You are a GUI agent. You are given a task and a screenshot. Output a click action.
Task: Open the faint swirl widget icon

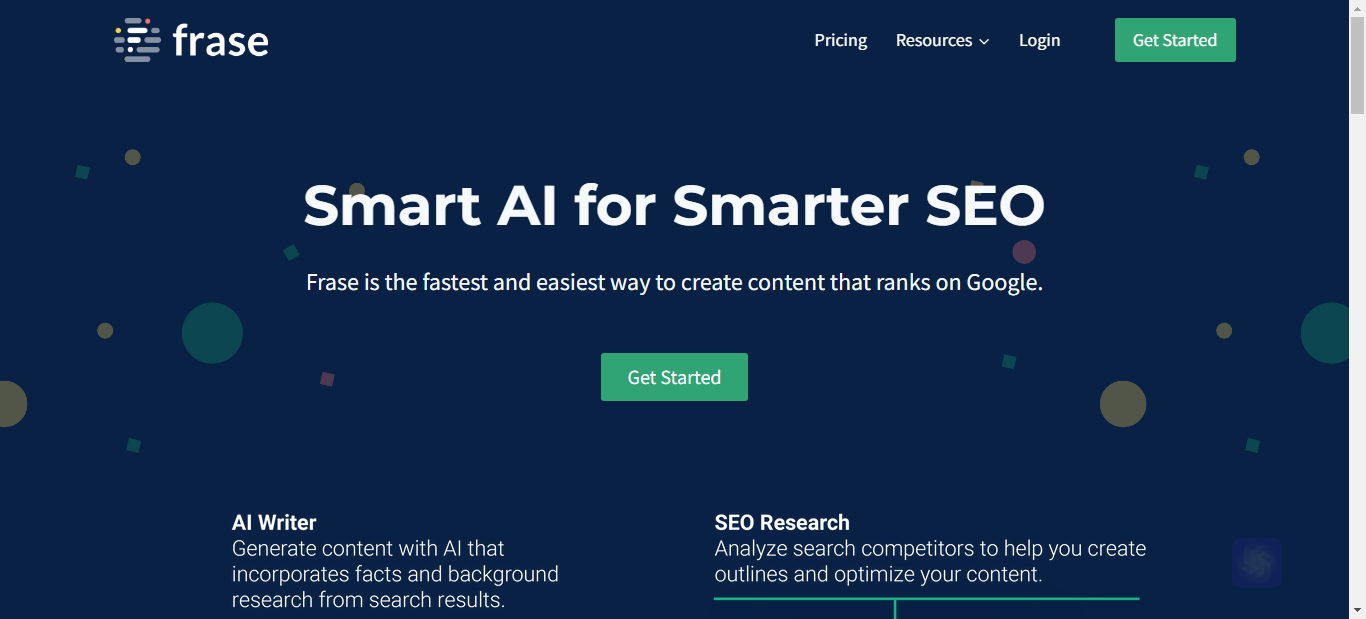(1256, 563)
